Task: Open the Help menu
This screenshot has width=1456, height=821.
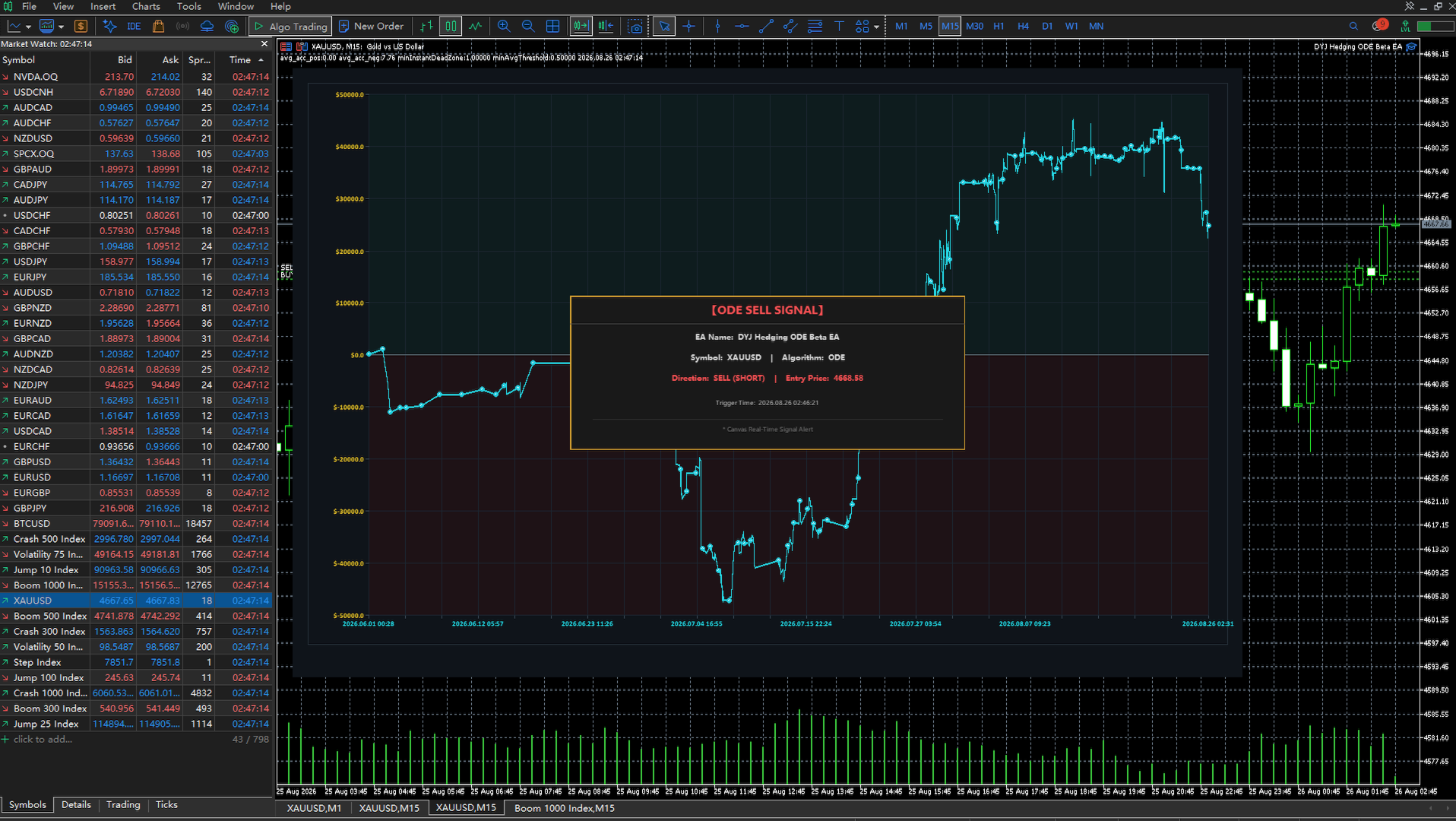Action: pos(280,6)
